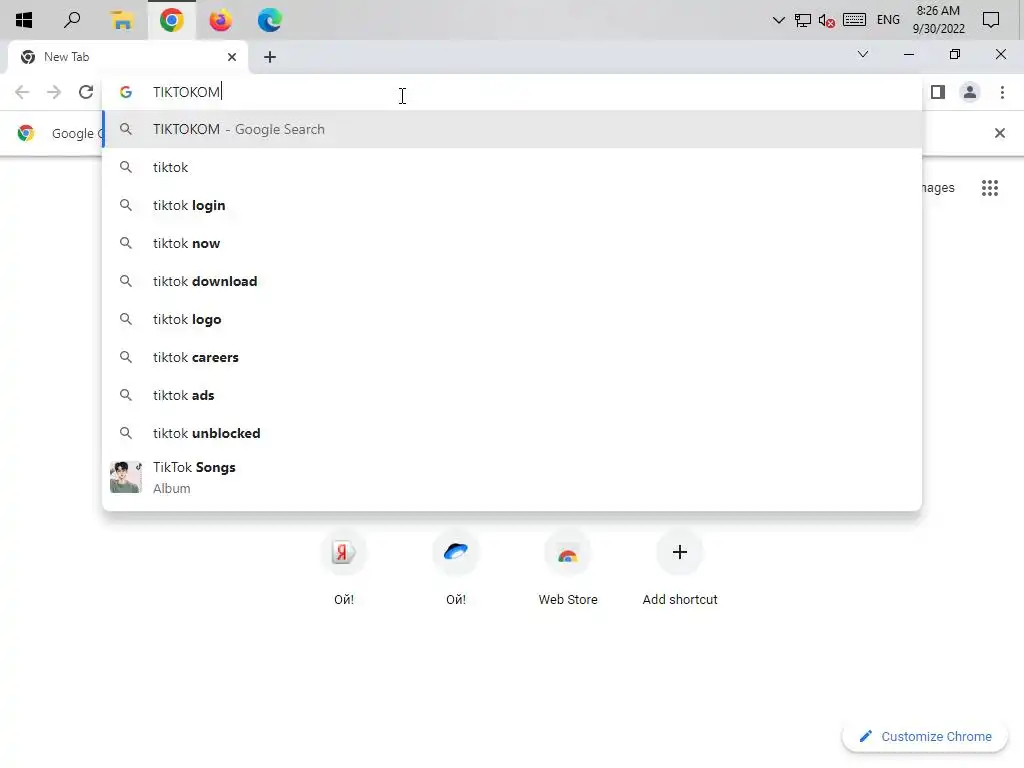This screenshot has height=768, width=1024.
Task: Launch Microsoft Edge from the taskbar
Action: (269, 20)
